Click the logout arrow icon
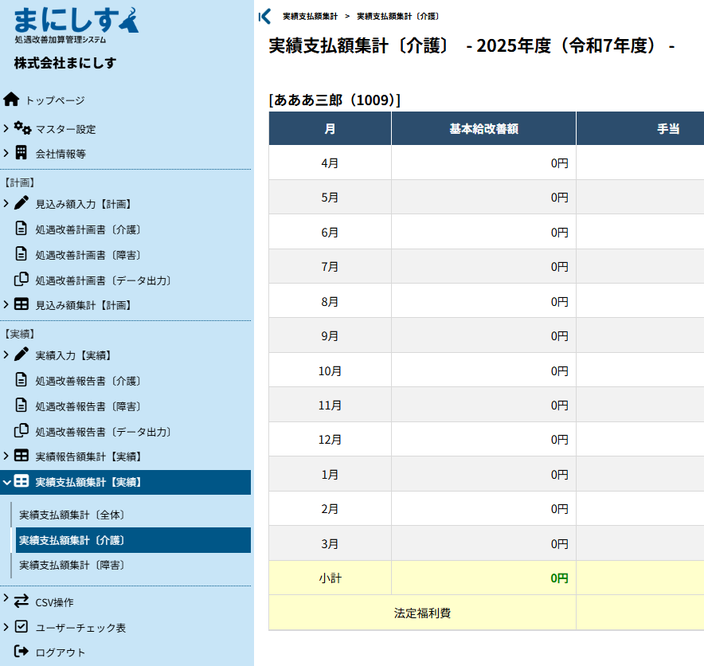The image size is (704, 666). (x=21, y=651)
